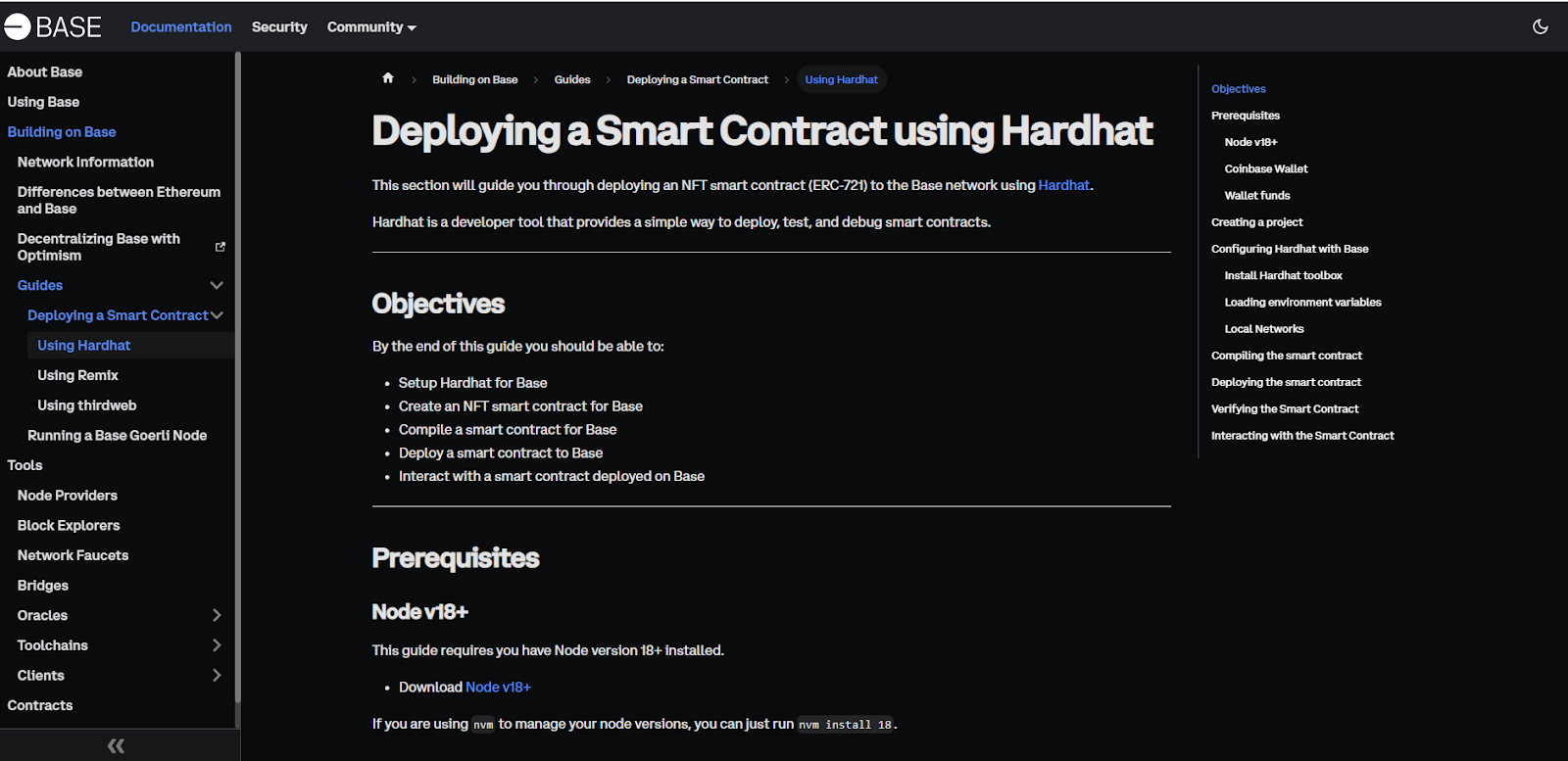Select Contracts in sidebar
Screen dimensions: 1568x761
coord(39,705)
